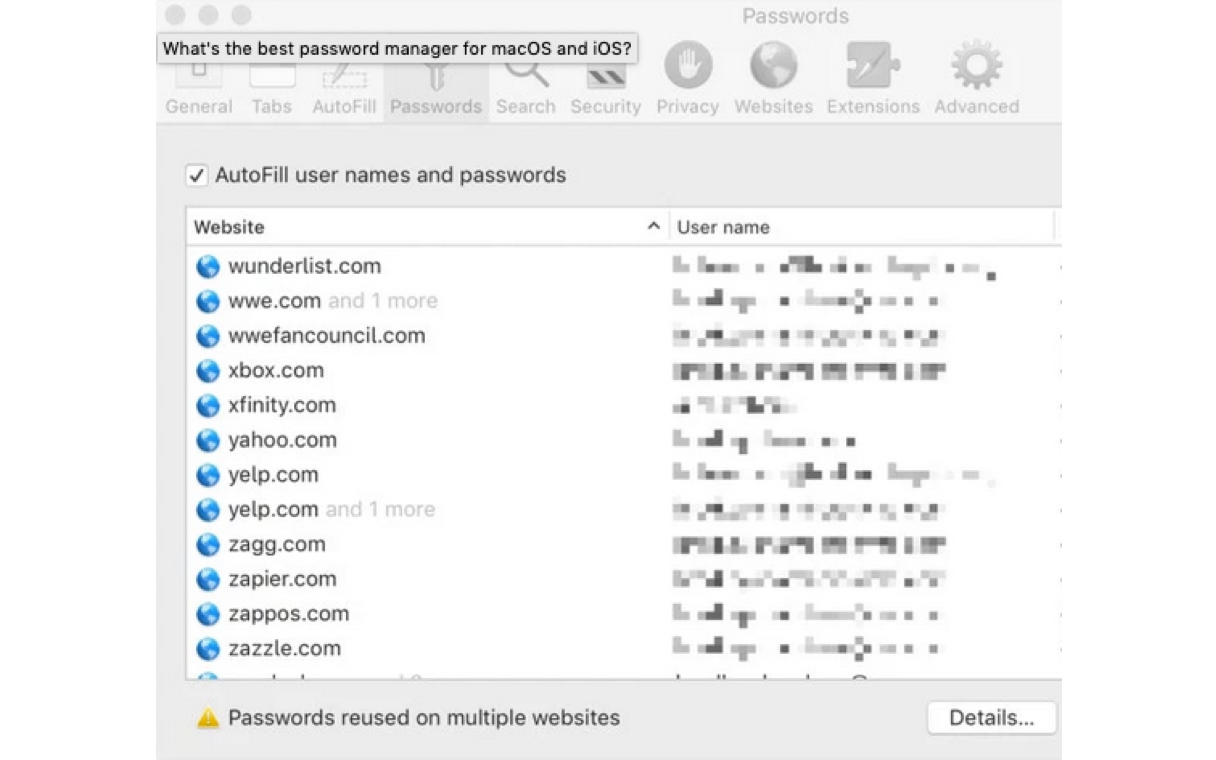Select the zazzle.com password entry
This screenshot has height=760, width=1216.
point(623,649)
